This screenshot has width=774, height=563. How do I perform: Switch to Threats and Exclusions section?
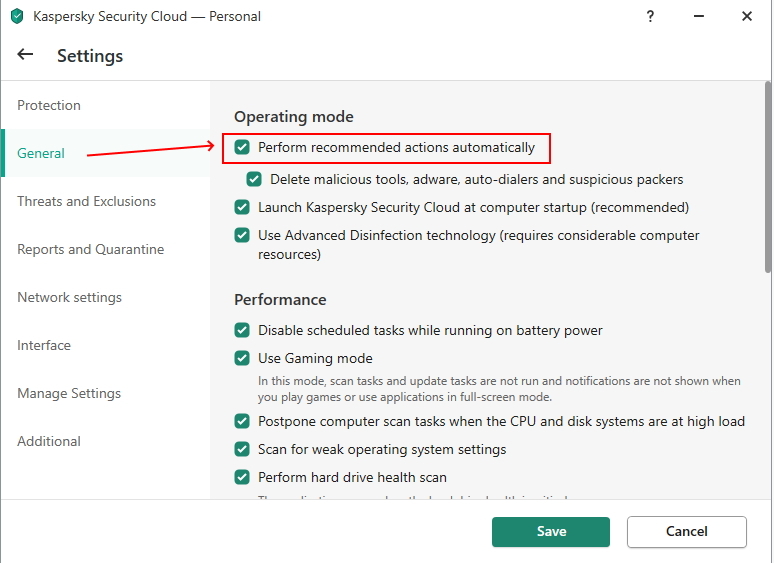point(86,201)
